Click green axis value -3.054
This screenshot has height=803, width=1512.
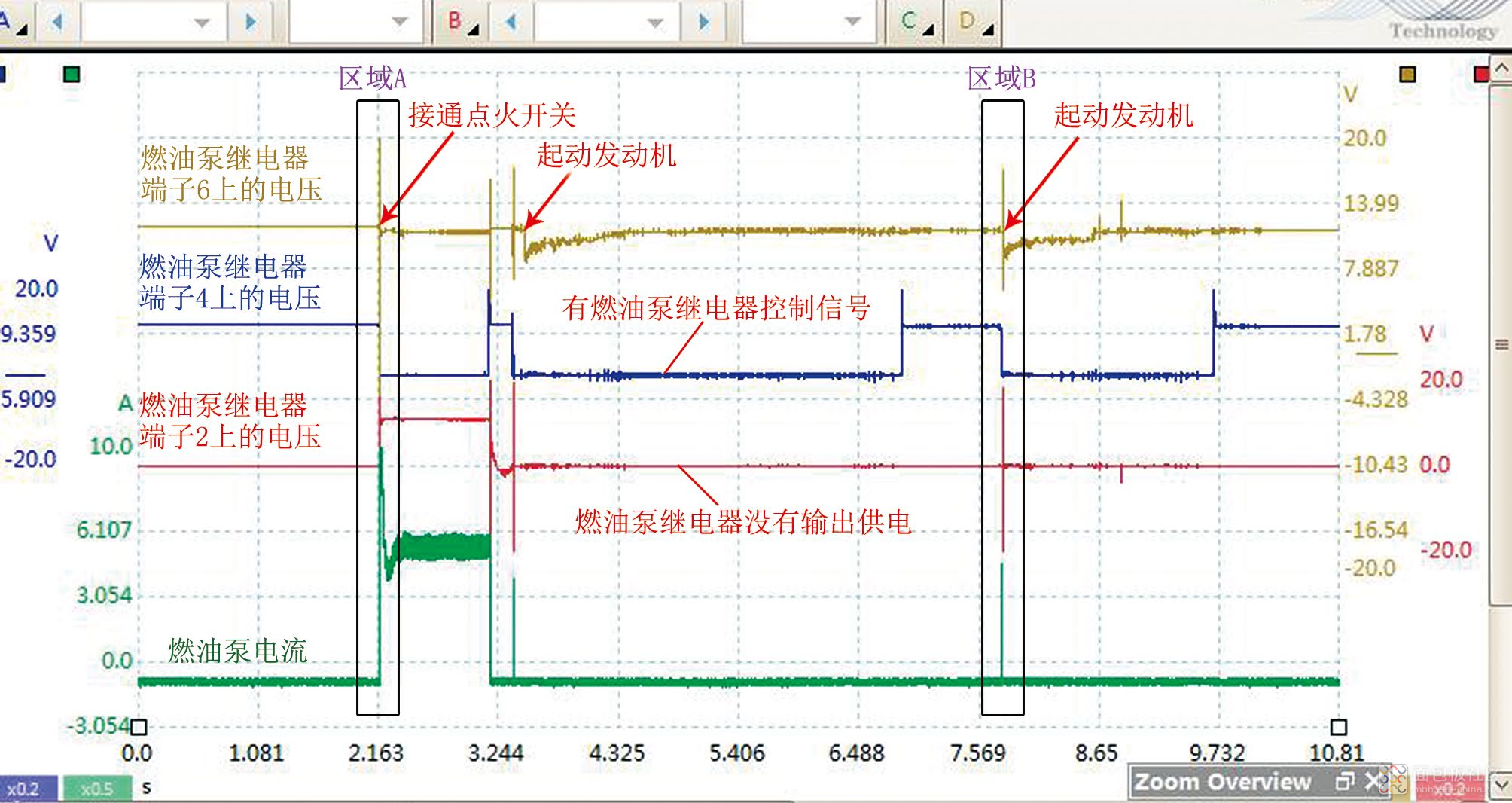tap(99, 725)
